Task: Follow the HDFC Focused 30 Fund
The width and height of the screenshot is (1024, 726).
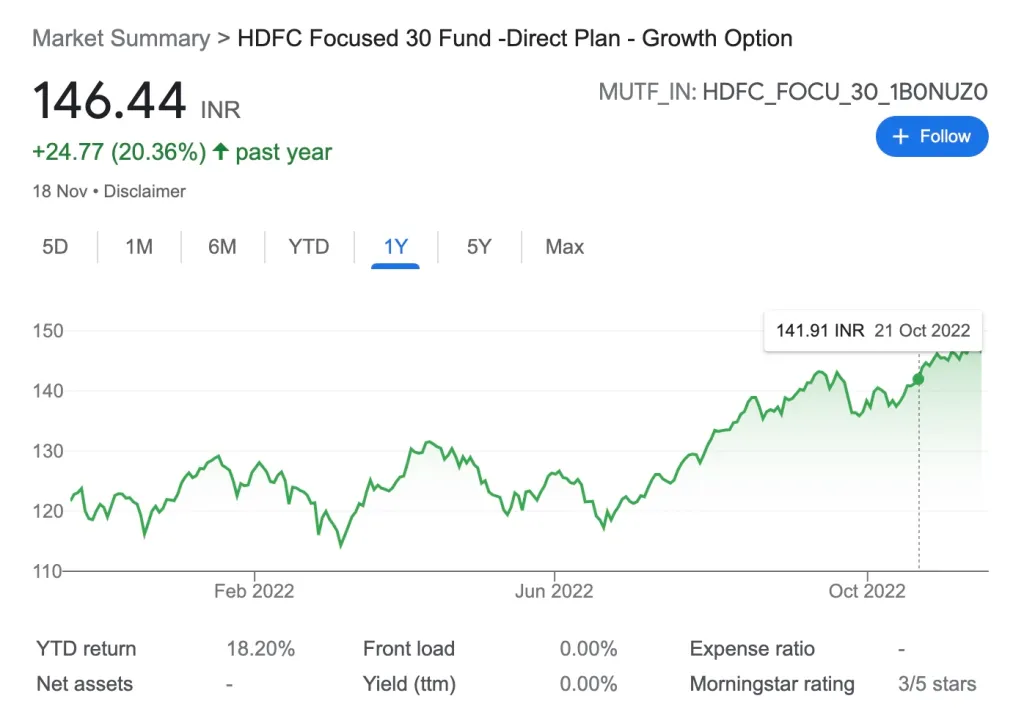Action: tap(931, 137)
